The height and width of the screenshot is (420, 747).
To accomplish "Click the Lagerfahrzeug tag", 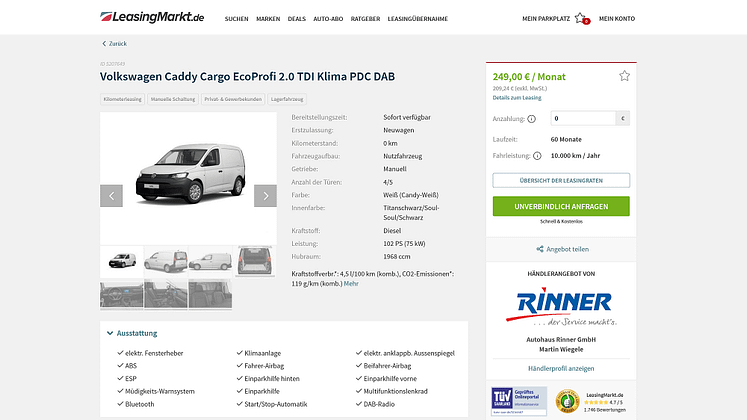I will click(287, 99).
